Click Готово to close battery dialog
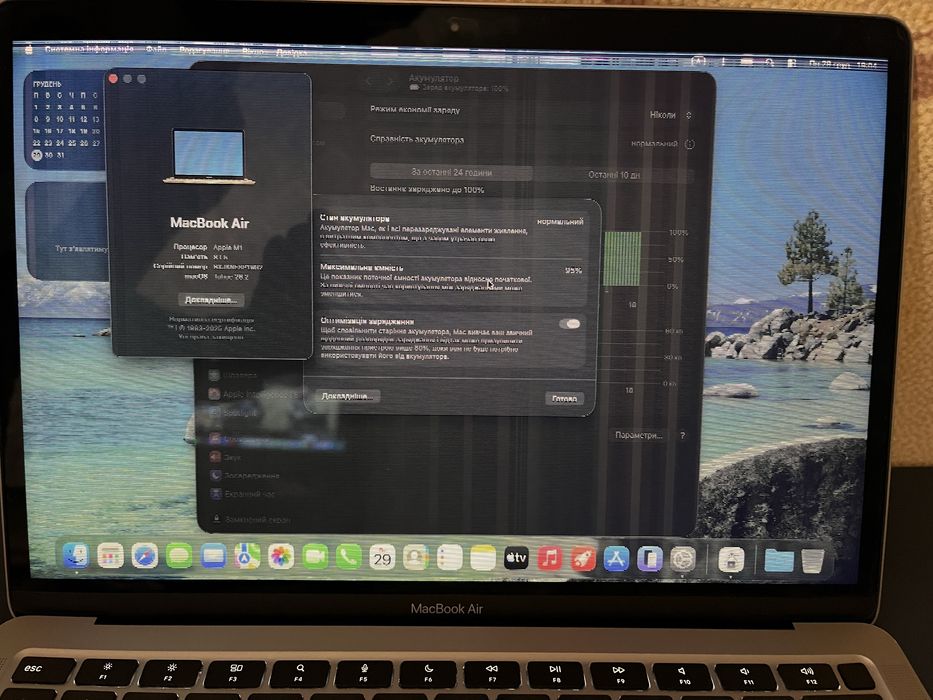The height and width of the screenshot is (700, 933). coord(564,398)
